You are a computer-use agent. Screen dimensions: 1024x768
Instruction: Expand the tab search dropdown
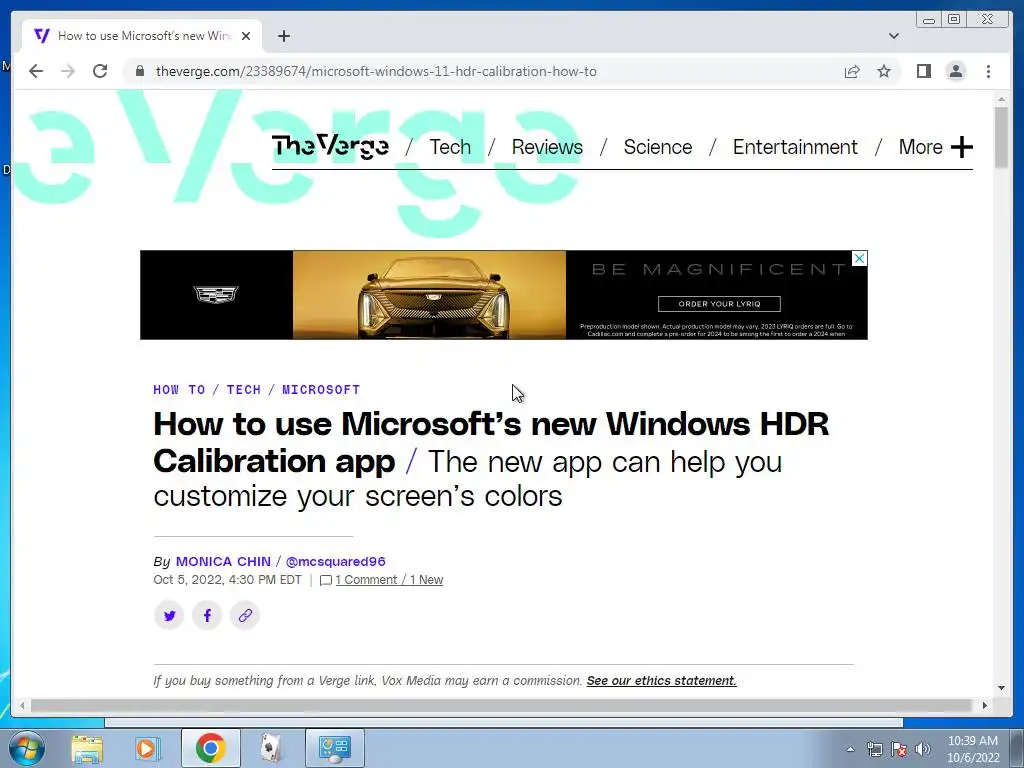893,36
